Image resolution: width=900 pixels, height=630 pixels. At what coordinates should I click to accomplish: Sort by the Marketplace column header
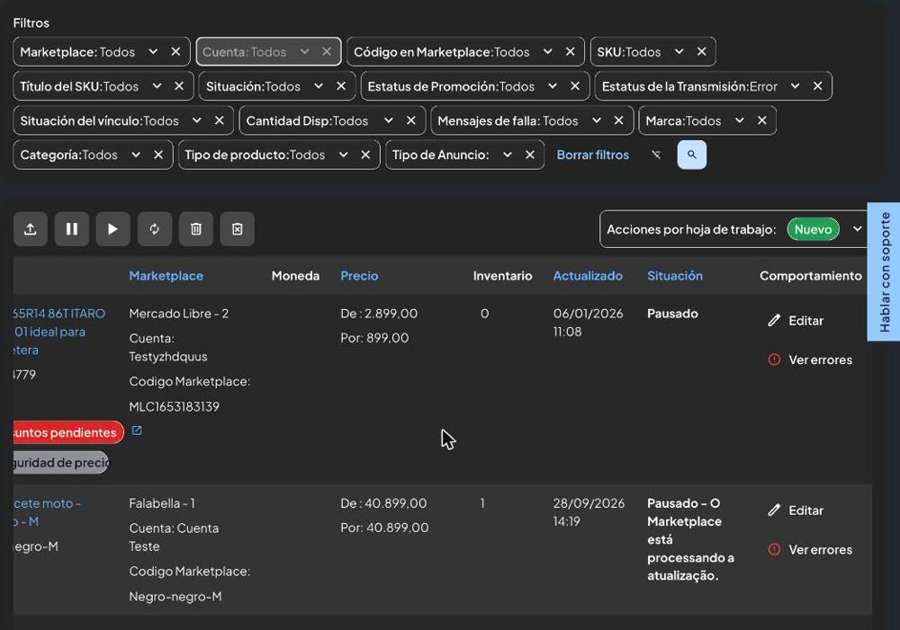(166, 275)
